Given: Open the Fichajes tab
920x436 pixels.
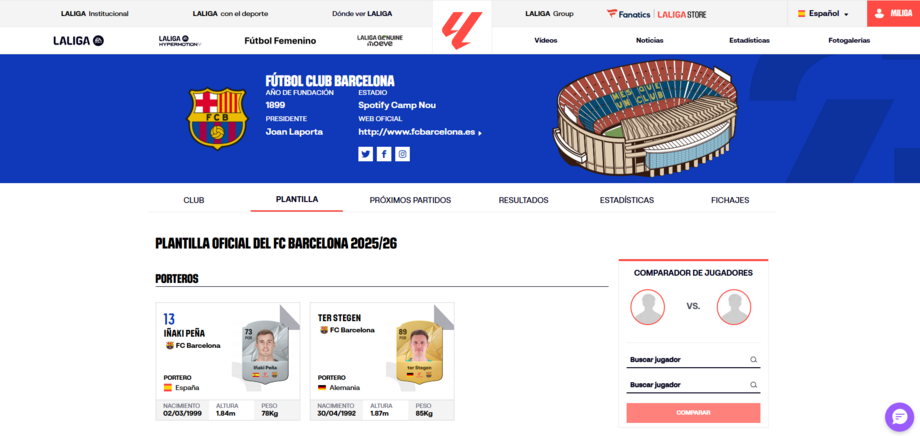Looking at the screenshot, I should (730, 200).
